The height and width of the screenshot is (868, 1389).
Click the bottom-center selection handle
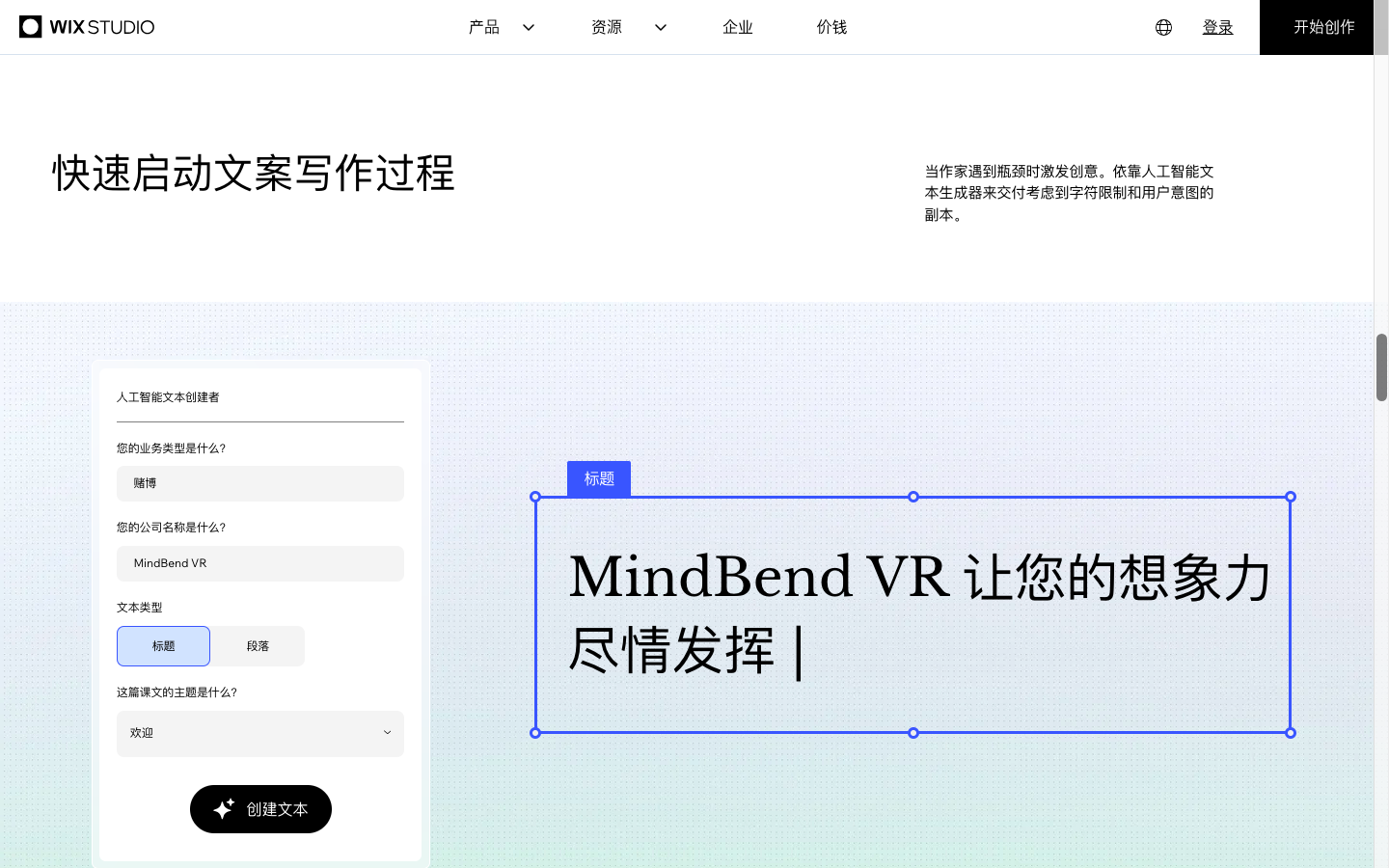click(x=913, y=733)
